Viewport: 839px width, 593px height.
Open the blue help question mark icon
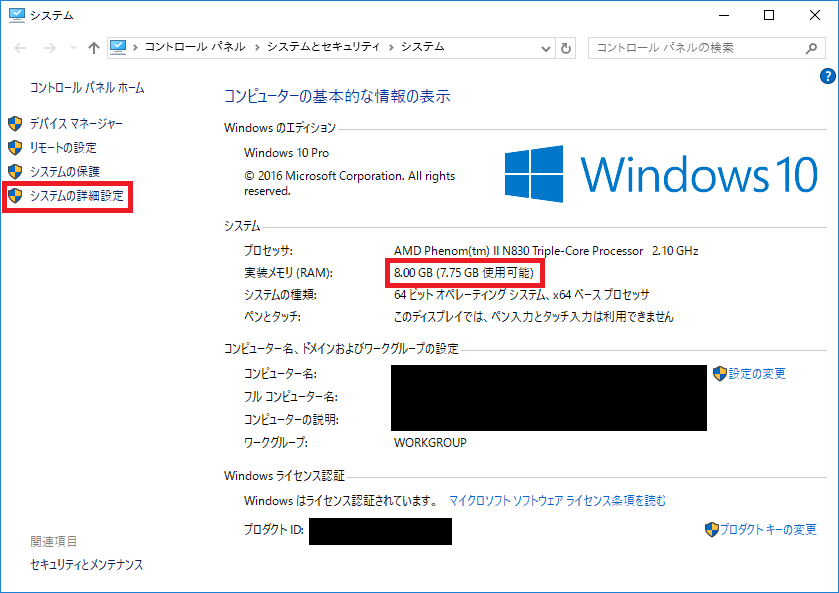click(x=827, y=76)
